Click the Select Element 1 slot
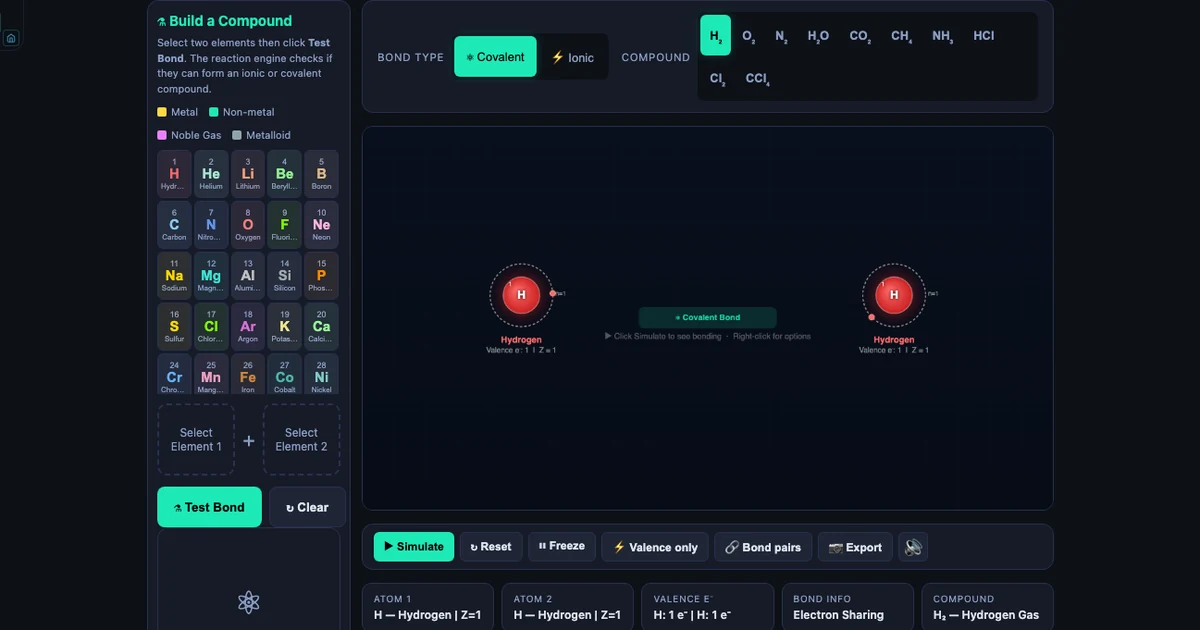The width and height of the screenshot is (1200, 630). 196,440
